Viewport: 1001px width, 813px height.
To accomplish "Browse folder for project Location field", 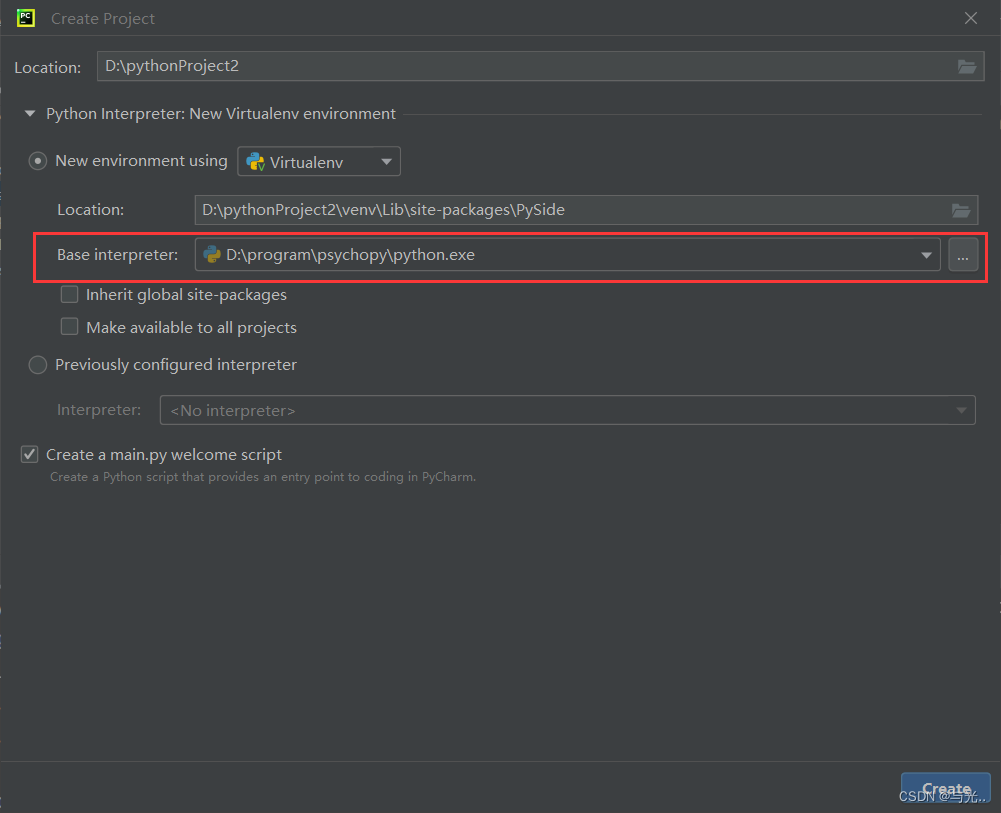I will tap(967, 66).
